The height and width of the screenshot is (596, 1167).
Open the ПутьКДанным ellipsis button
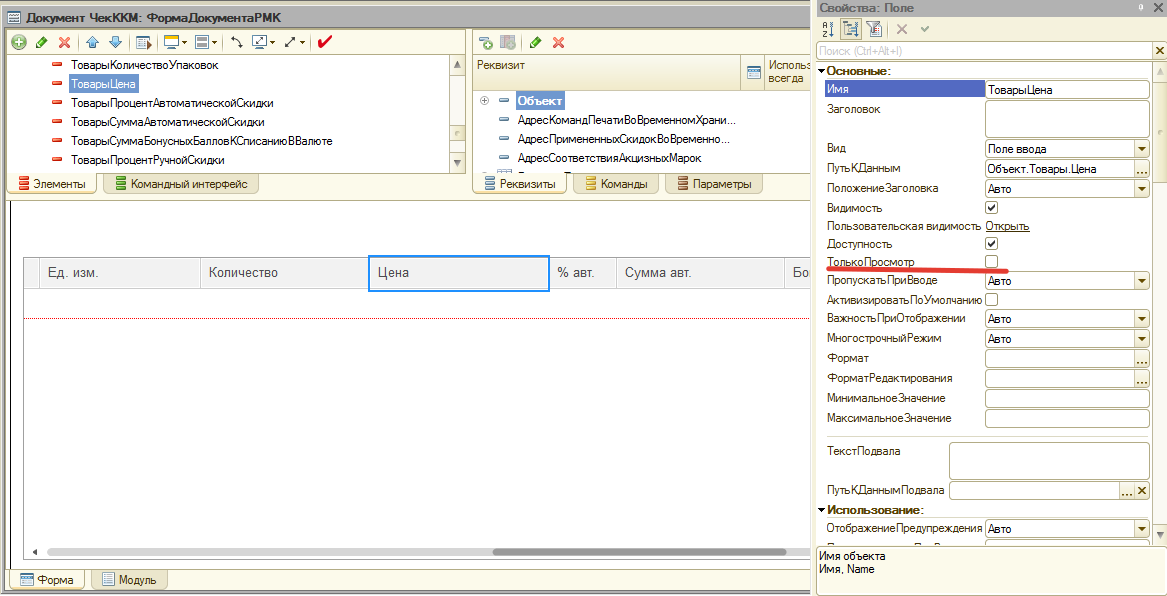pyautogui.click(x=1142, y=169)
